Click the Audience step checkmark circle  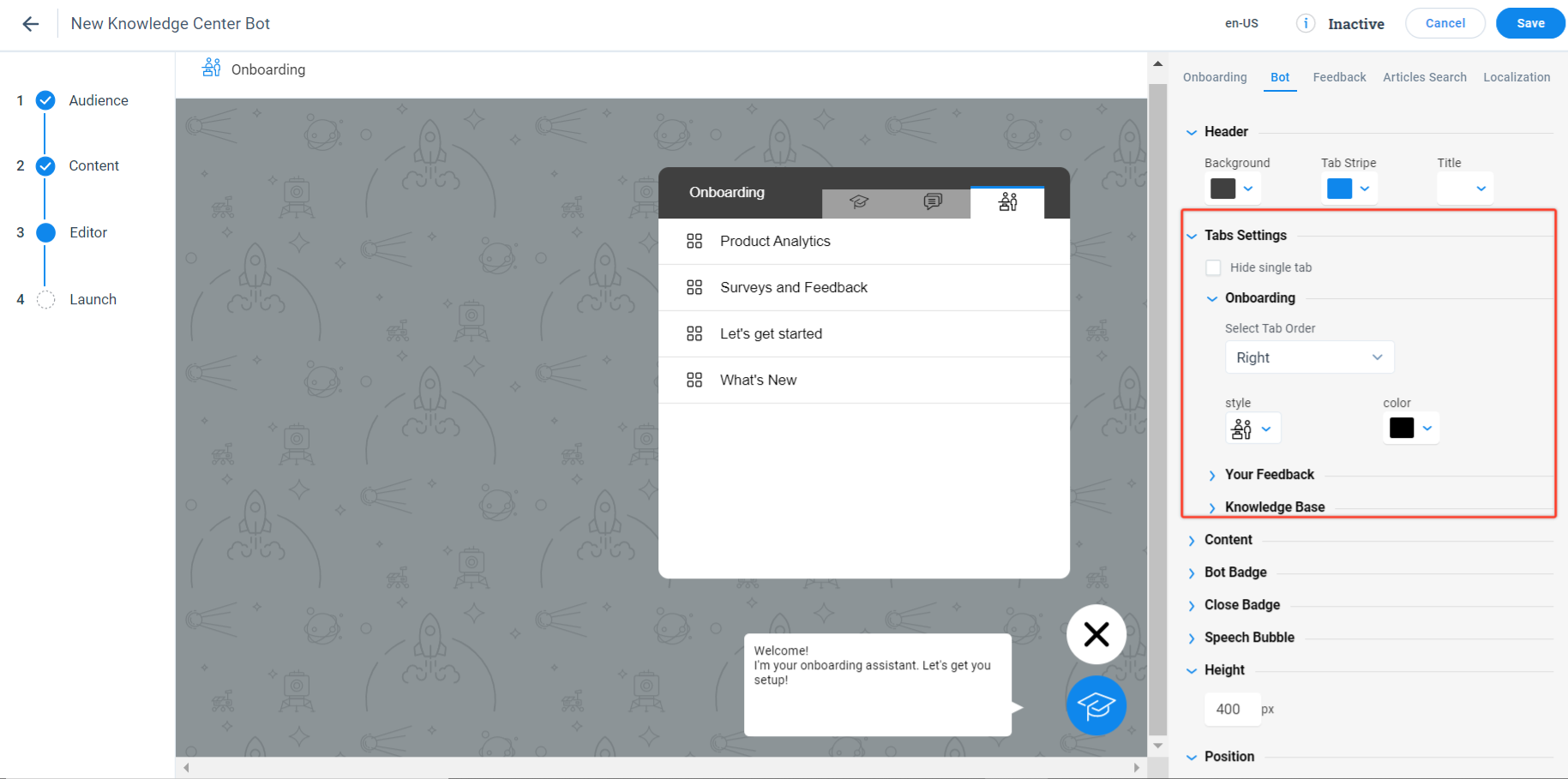45,100
